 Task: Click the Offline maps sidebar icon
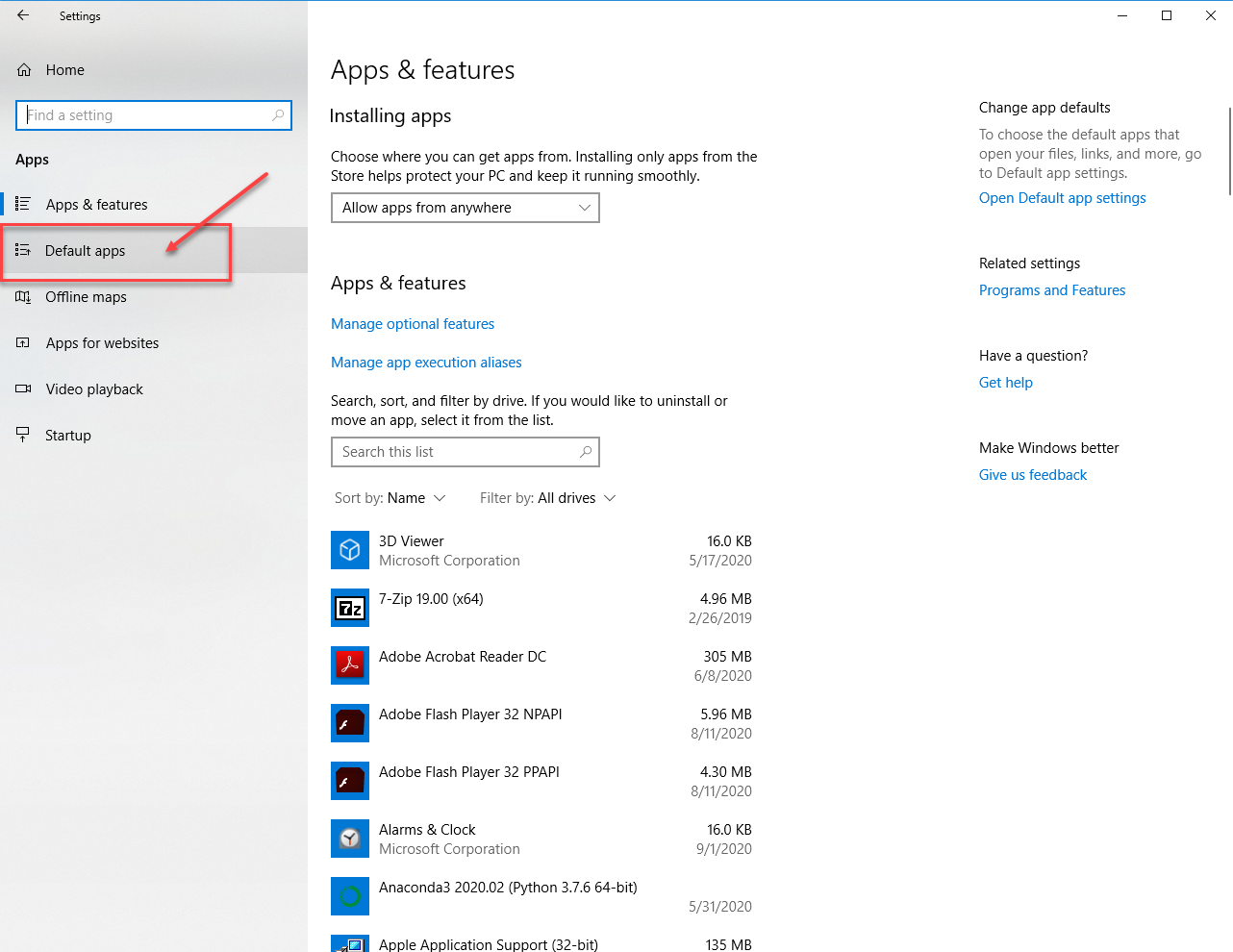(23, 296)
